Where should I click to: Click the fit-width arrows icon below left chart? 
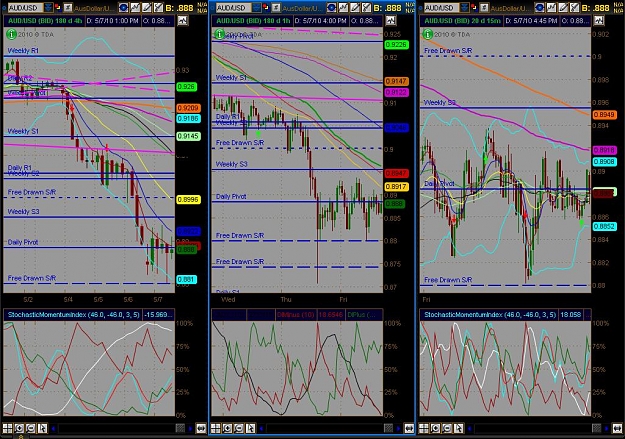[201, 429]
